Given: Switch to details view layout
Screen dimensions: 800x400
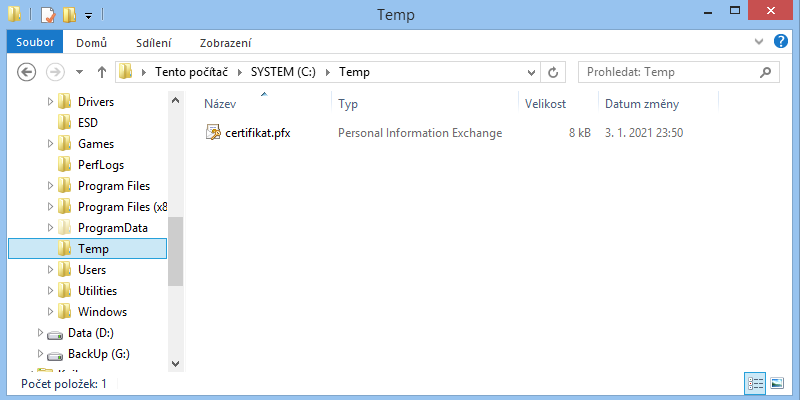Looking at the screenshot, I should [755, 383].
